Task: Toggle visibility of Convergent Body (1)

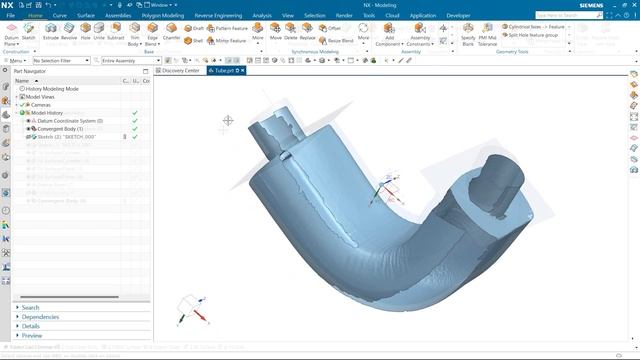Action: tap(28, 129)
